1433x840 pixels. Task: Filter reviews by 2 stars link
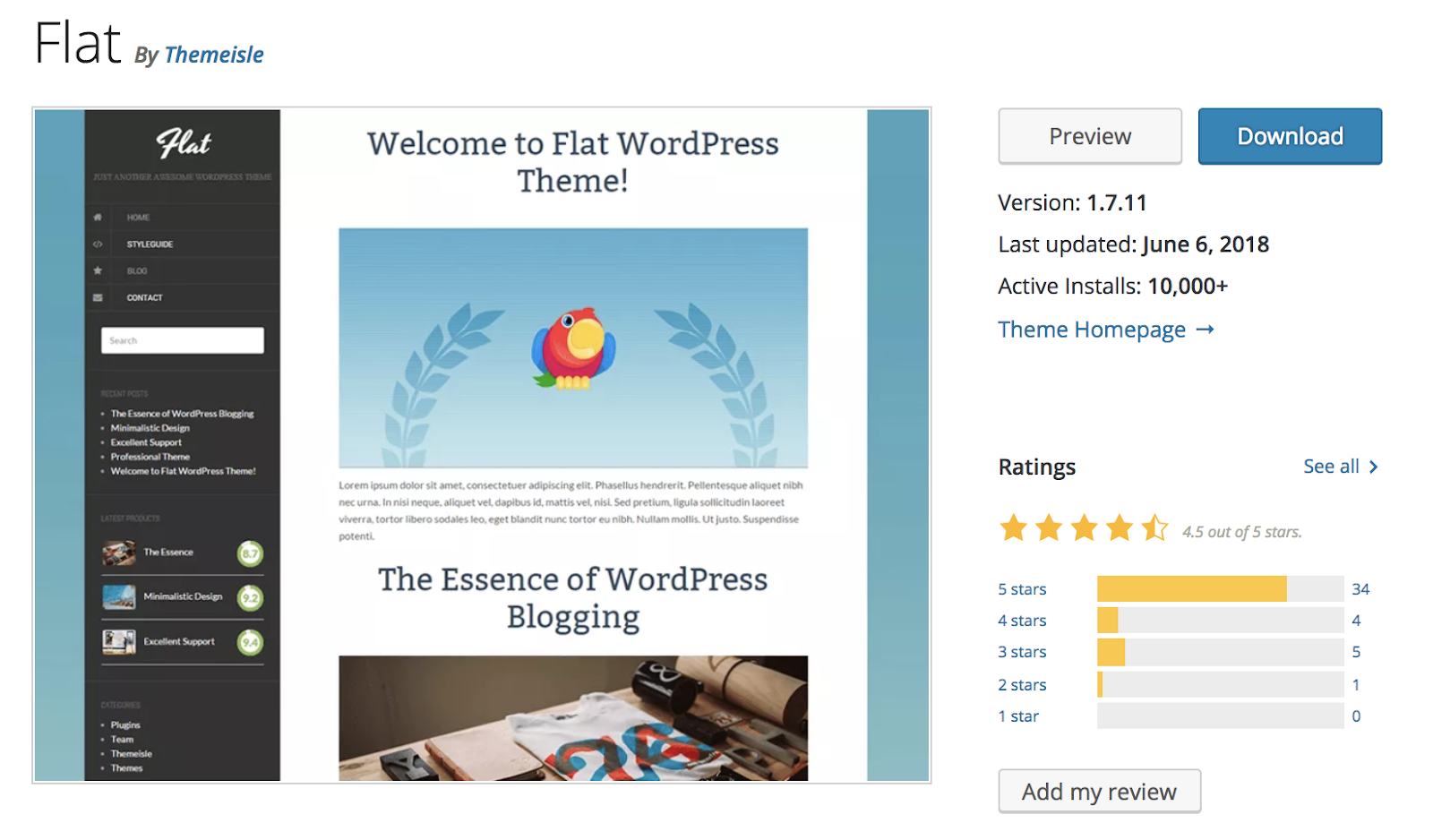point(1022,685)
